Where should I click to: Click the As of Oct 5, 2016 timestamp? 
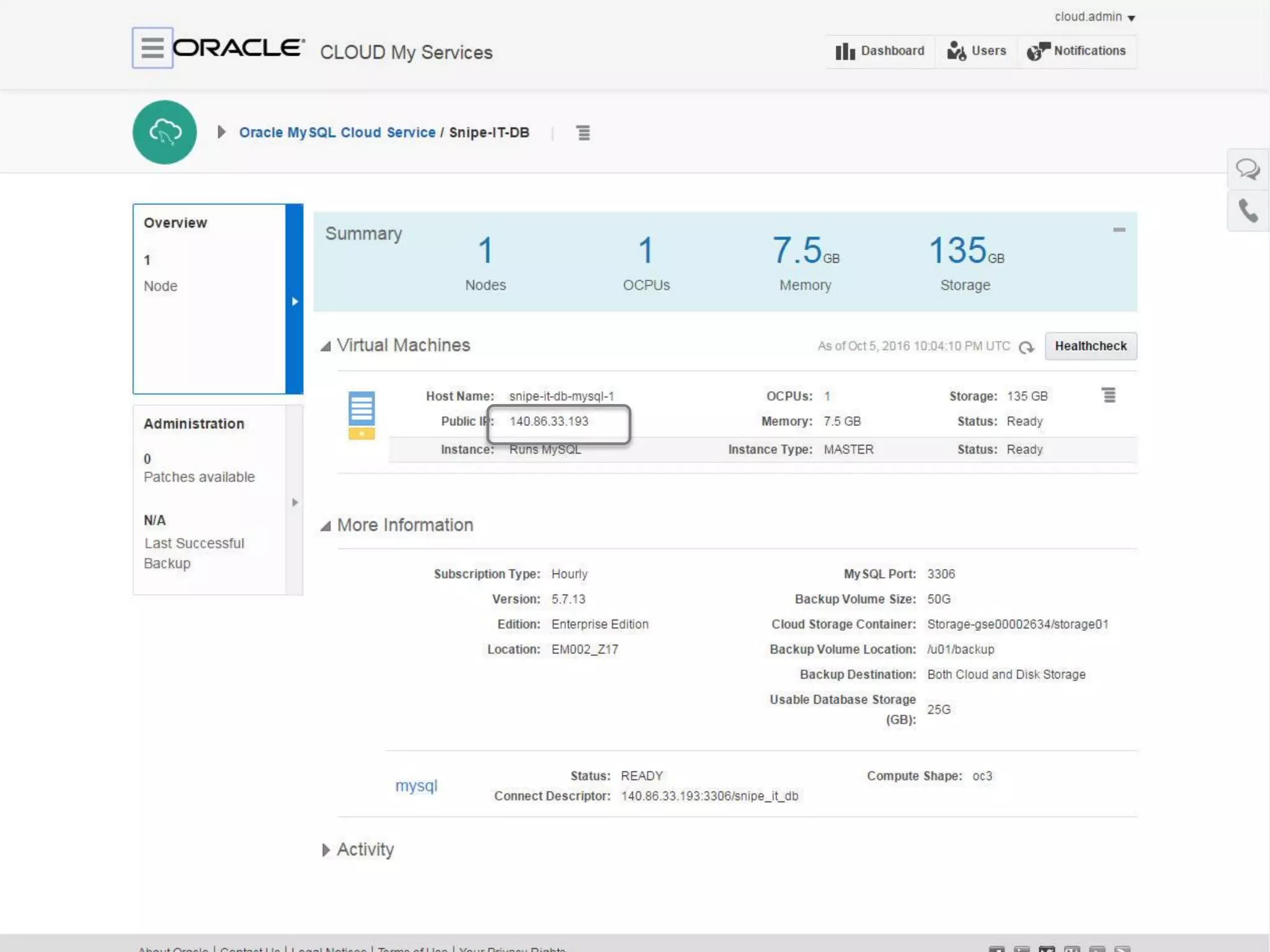[913, 346]
